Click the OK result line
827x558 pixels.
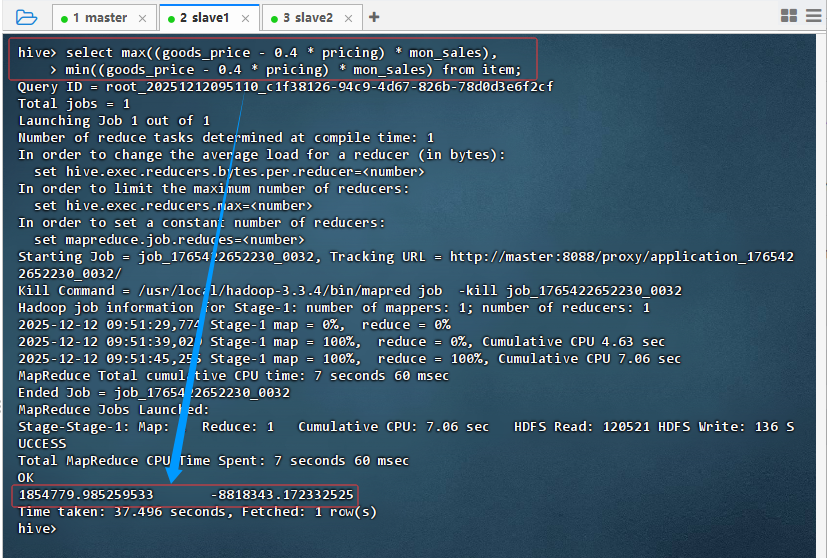(26, 477)
